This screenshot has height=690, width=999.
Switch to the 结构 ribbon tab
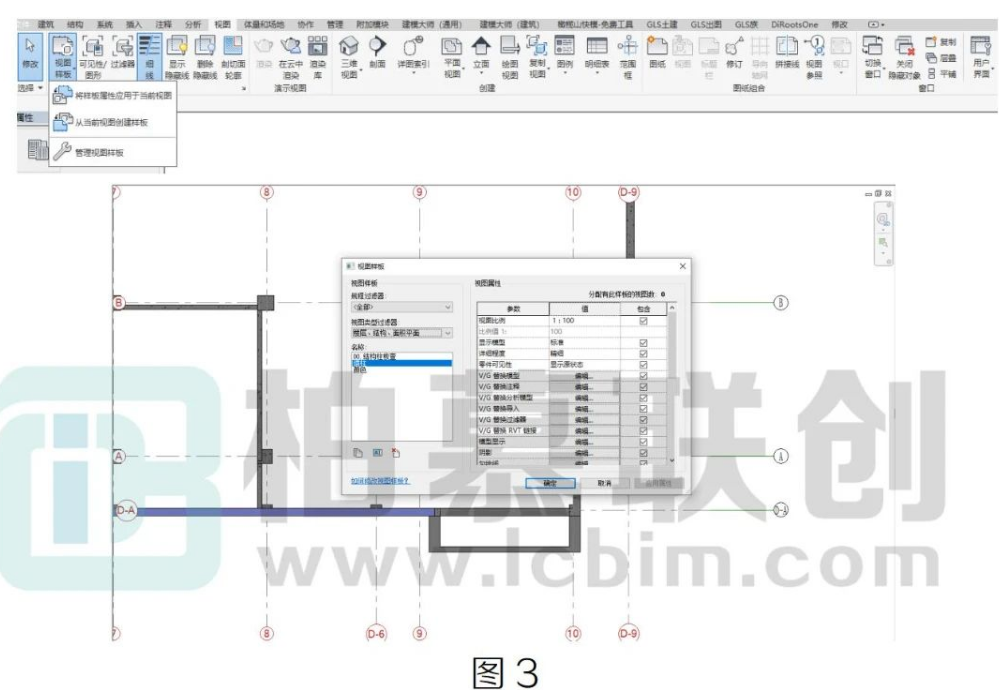(x=75, y=24)
